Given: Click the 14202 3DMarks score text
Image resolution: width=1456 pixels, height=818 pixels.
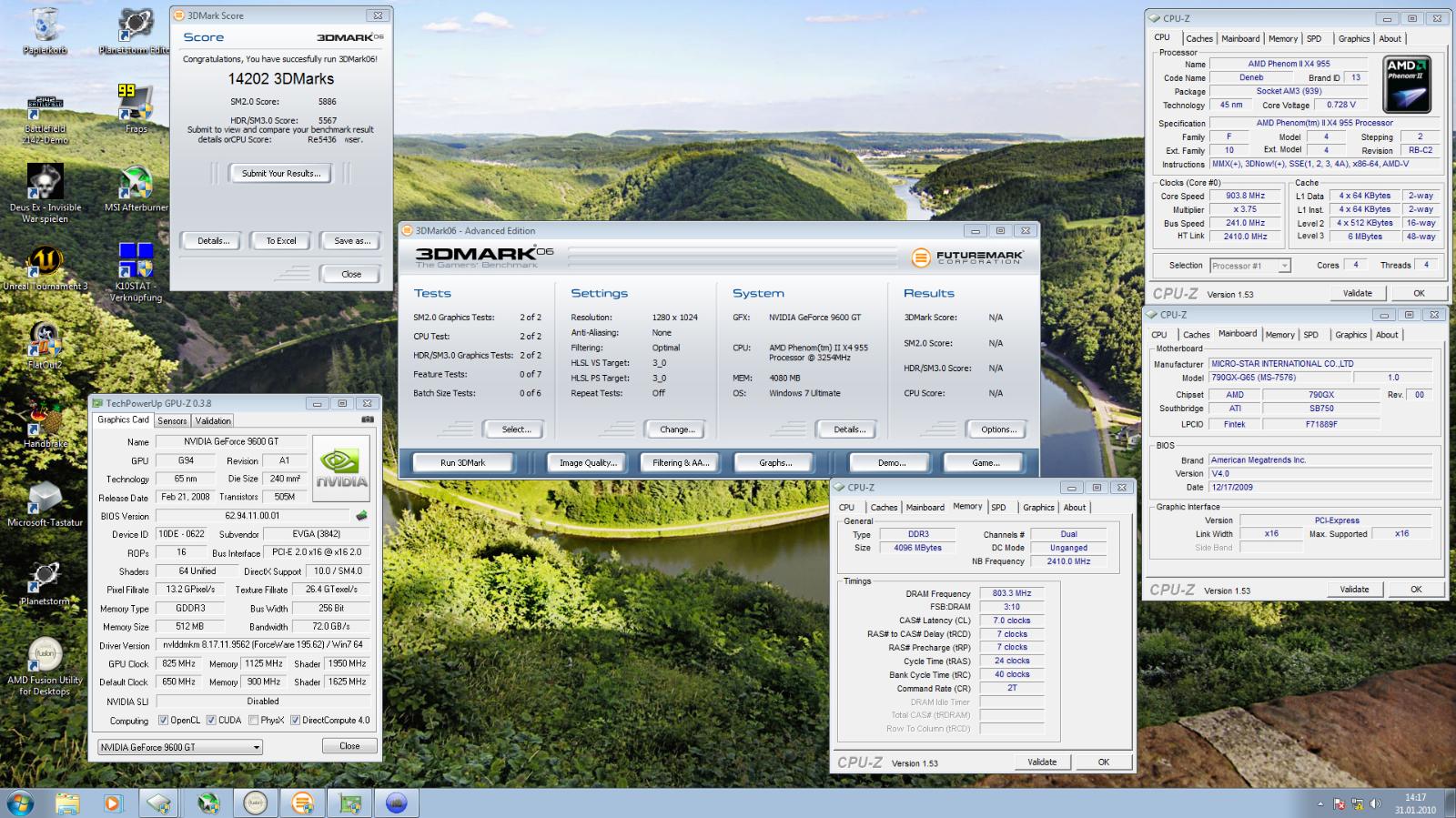Looking at the screenshot, I should (x=281, y=79).
